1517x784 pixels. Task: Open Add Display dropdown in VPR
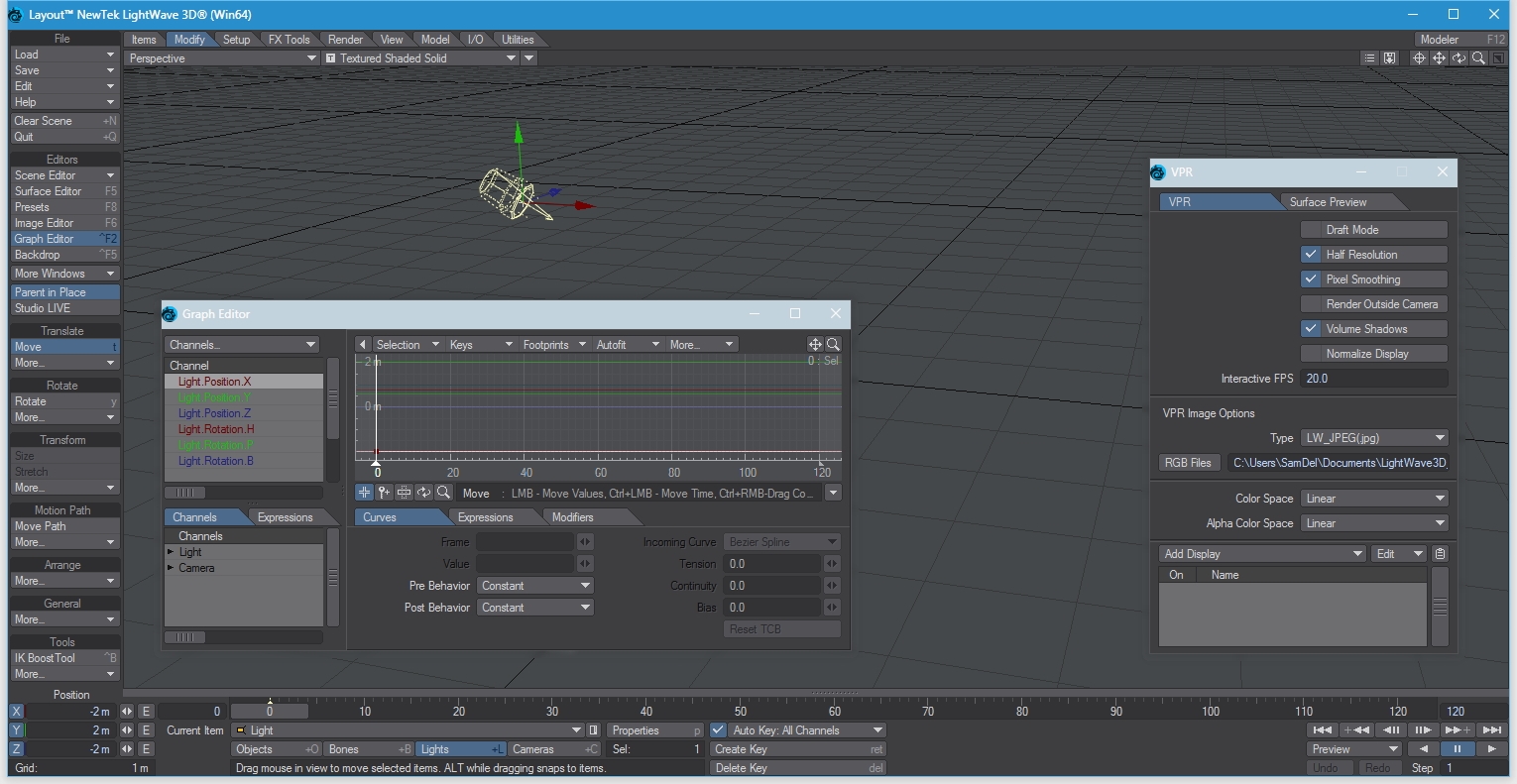click(x=1262, y=554)
